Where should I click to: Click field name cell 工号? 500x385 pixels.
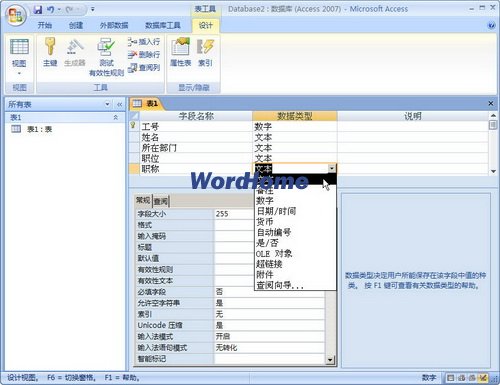click(196, 127)
